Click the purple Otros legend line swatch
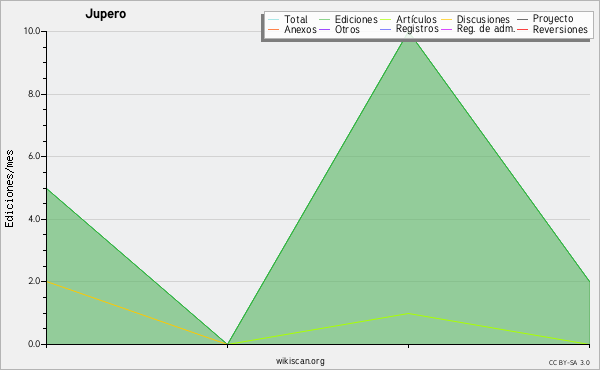 click(x=324, y=29)
